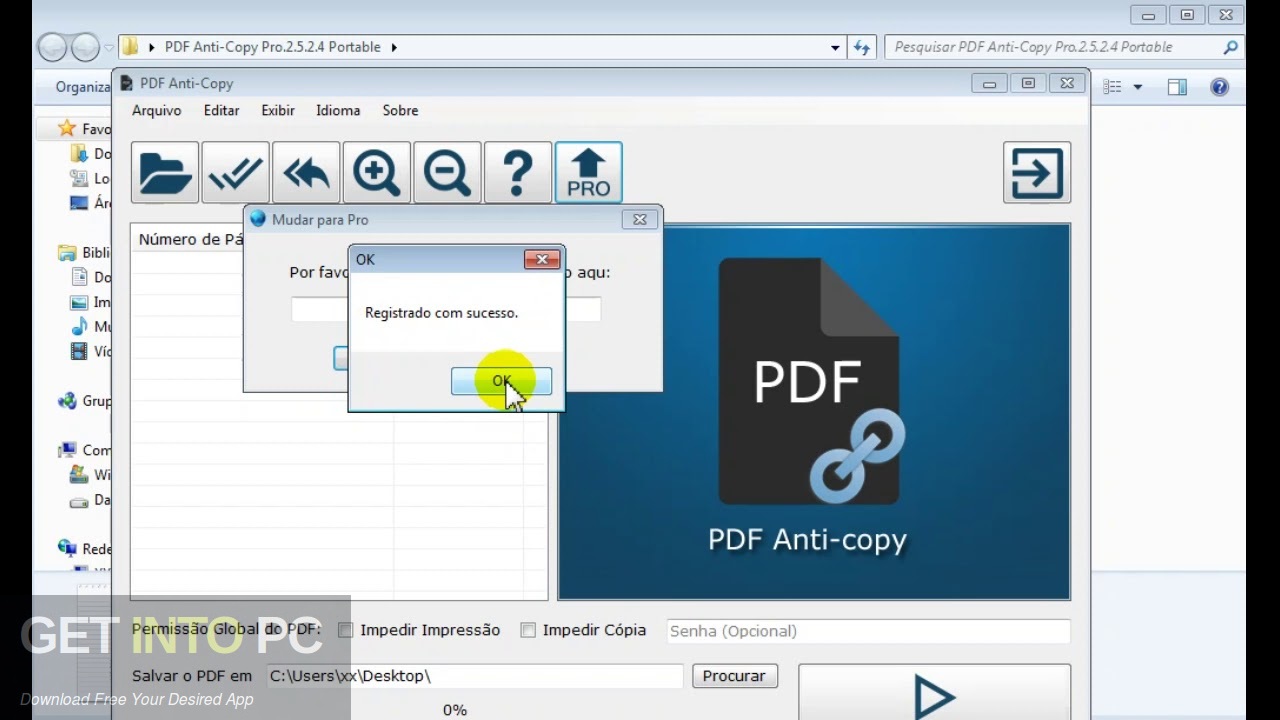Go forward using Explorer's forward arrow
1280x720 pixels.
coord(86,47)
